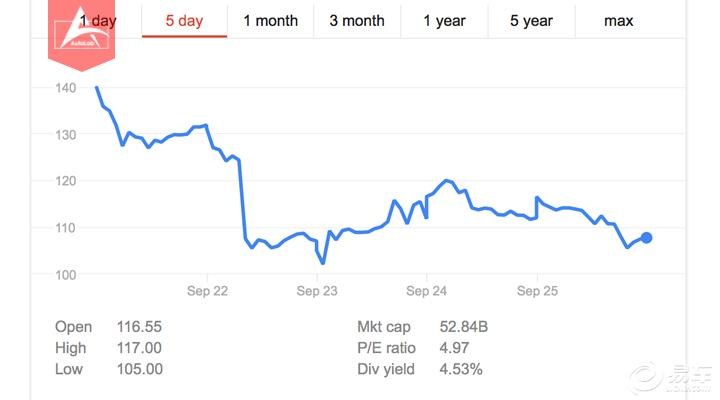This screenshot has height=400, width=720.
Task: Select the 5 year range tab
Action: pyautogui.click(x=531, y=21)
